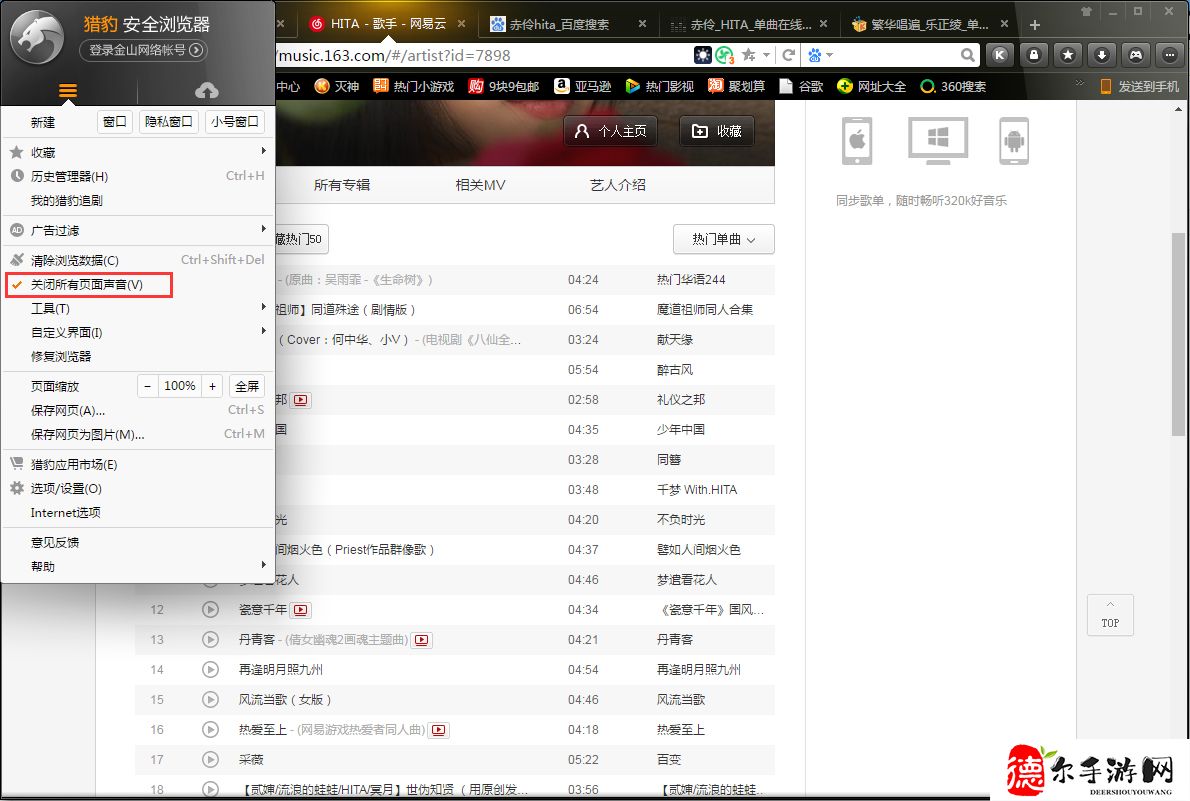The image size is (1190, 801).
Task: Open album link 再逢明月照九州 in album column
Action: pyautogui.click(x=699, y=670)
